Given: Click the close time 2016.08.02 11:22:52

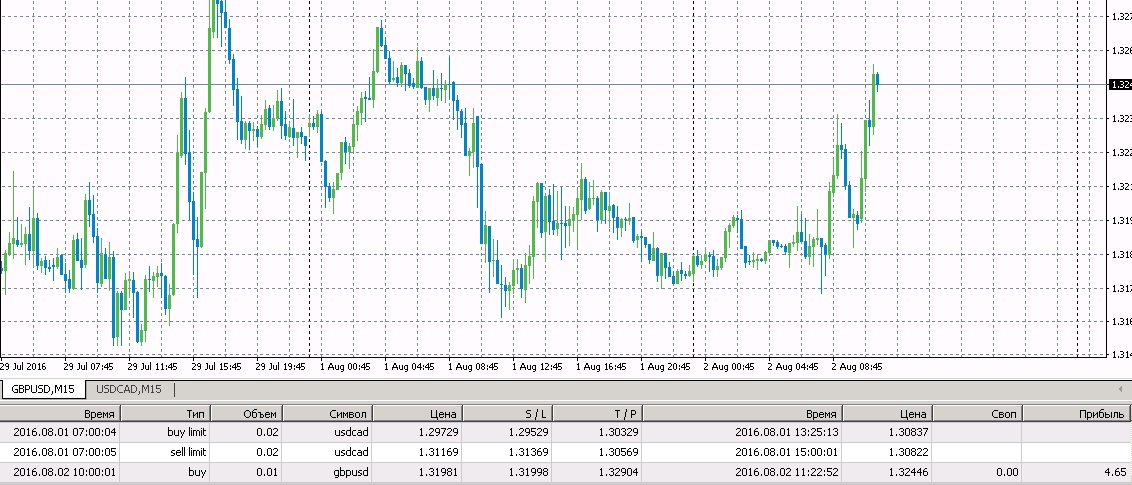Looking at the screenshot, I should [x=787, y=473].
